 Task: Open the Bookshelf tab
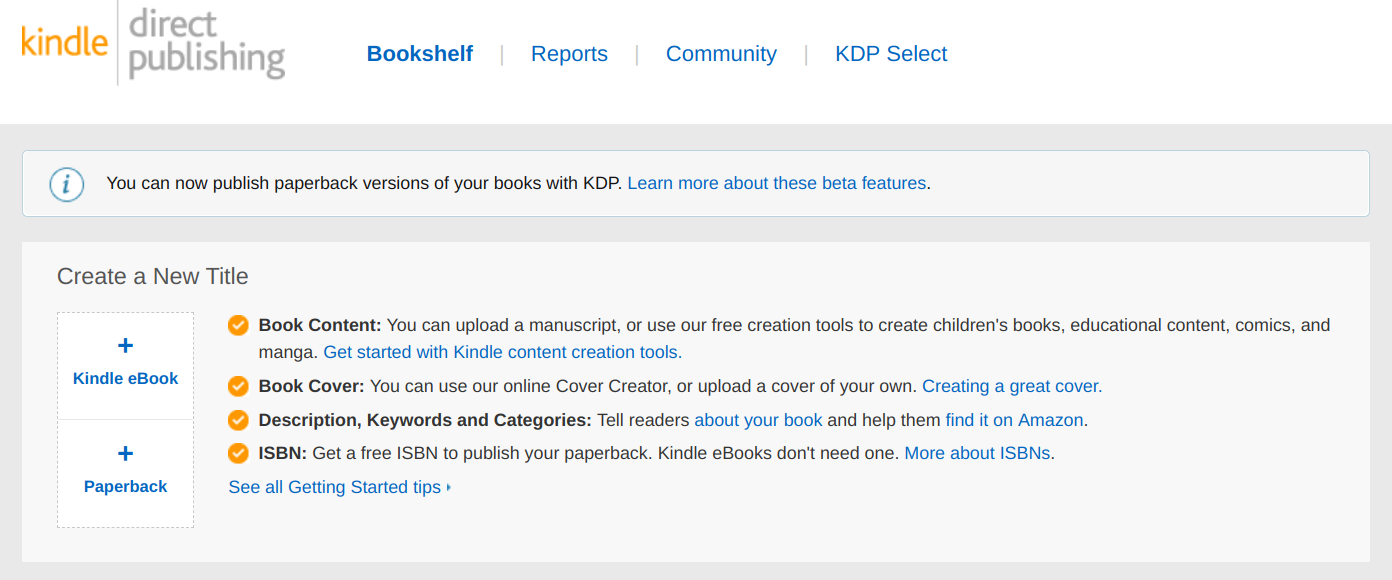tap(420, 54)
